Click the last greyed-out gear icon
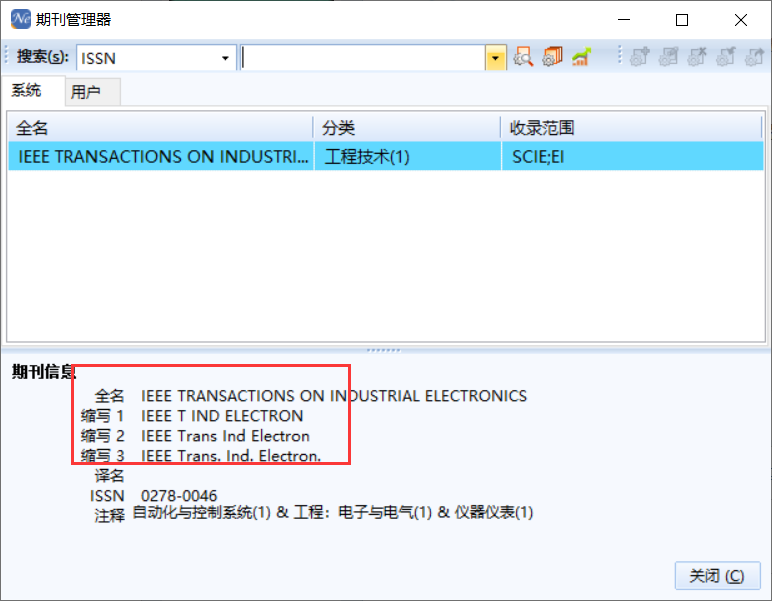 click(x=755, y=58)
